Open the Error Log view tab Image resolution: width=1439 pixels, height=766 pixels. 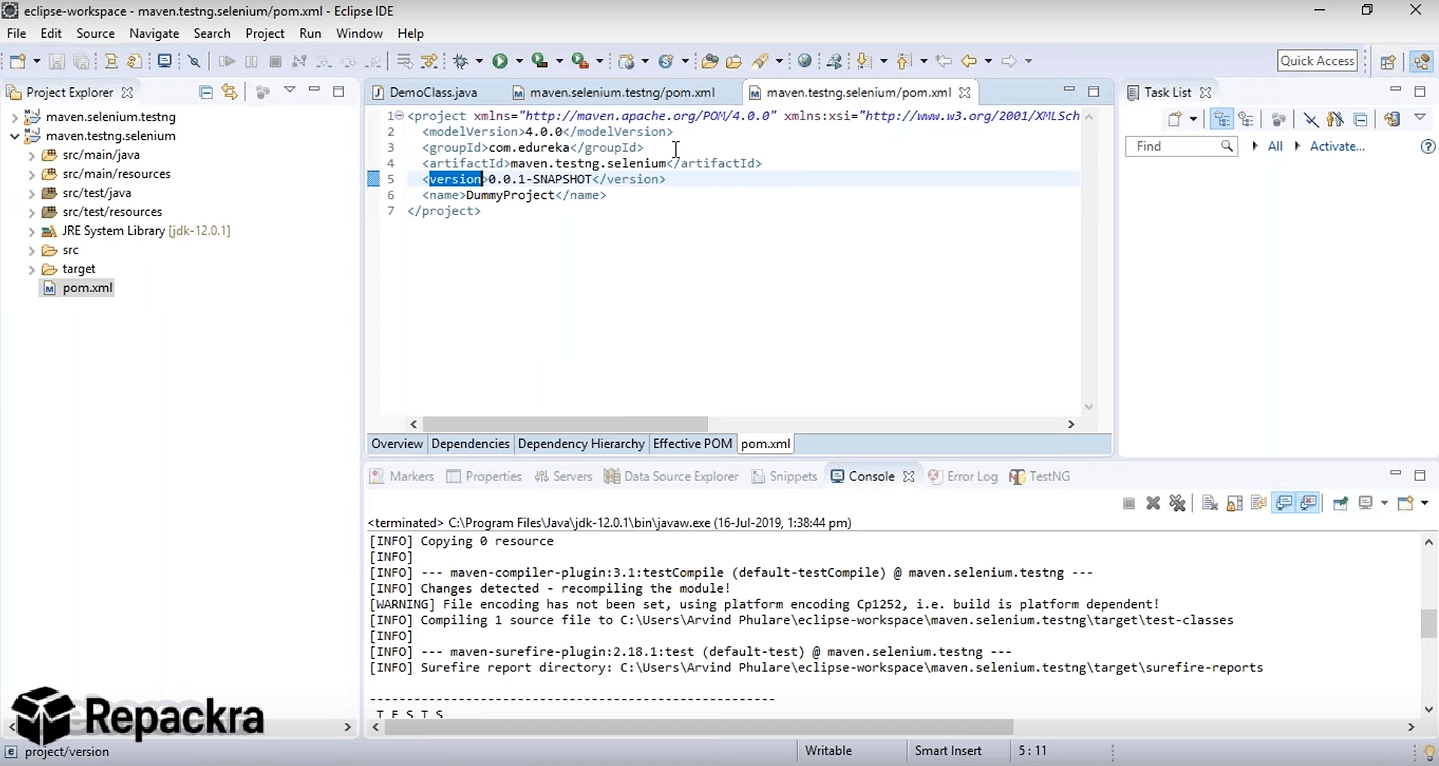pos(963,476)
